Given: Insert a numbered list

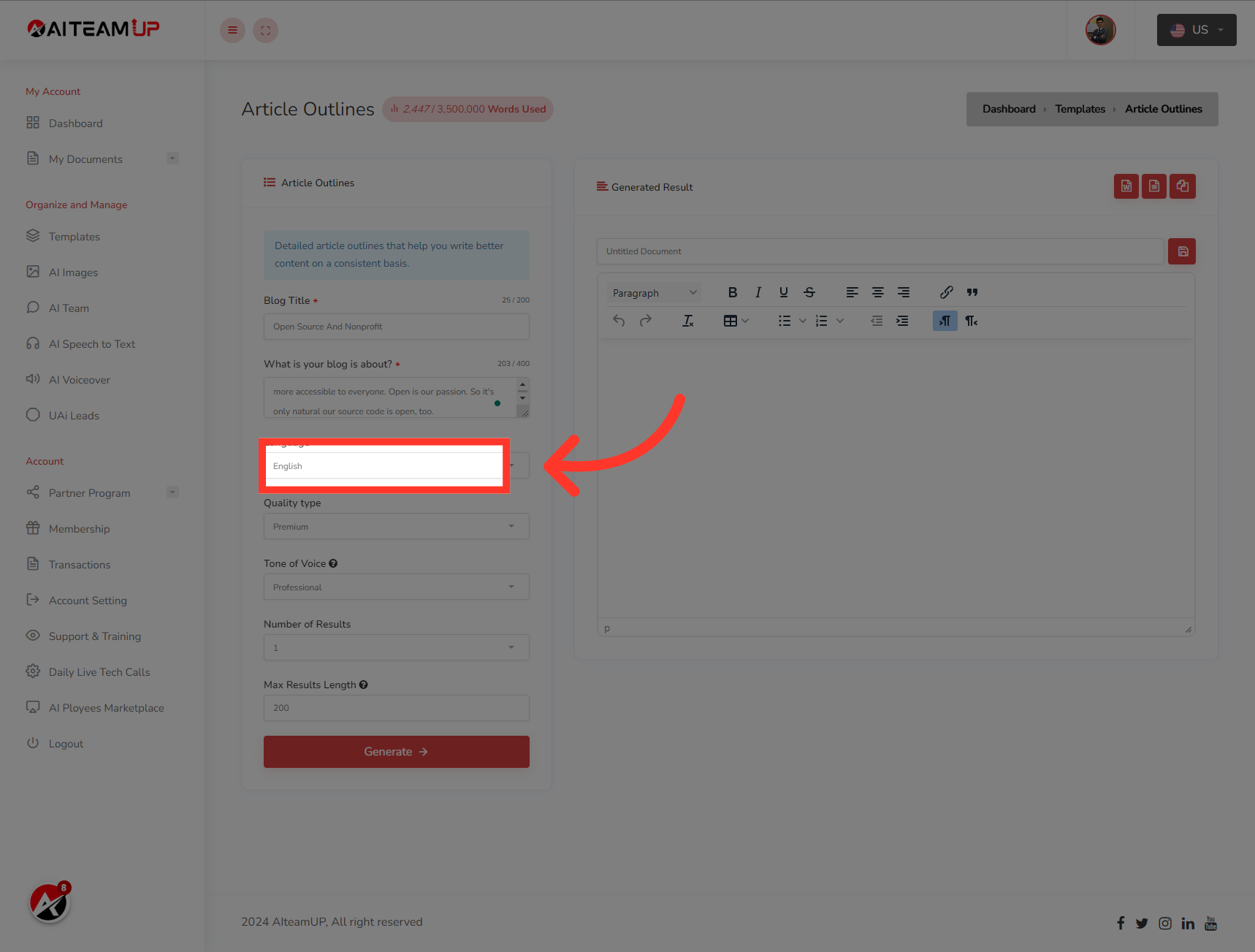Looking at the screenshot, I should tap(822, 321).
